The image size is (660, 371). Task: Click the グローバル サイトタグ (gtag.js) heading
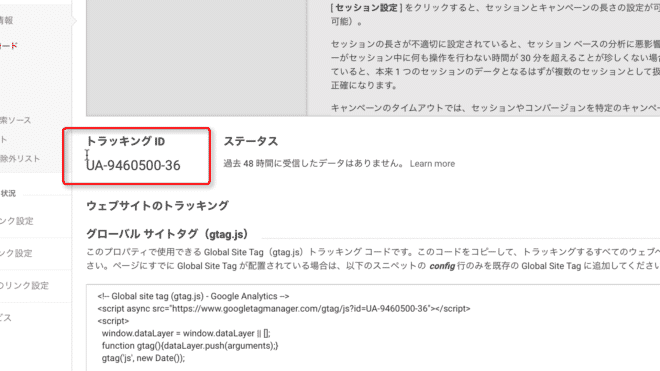coord(167,234)
